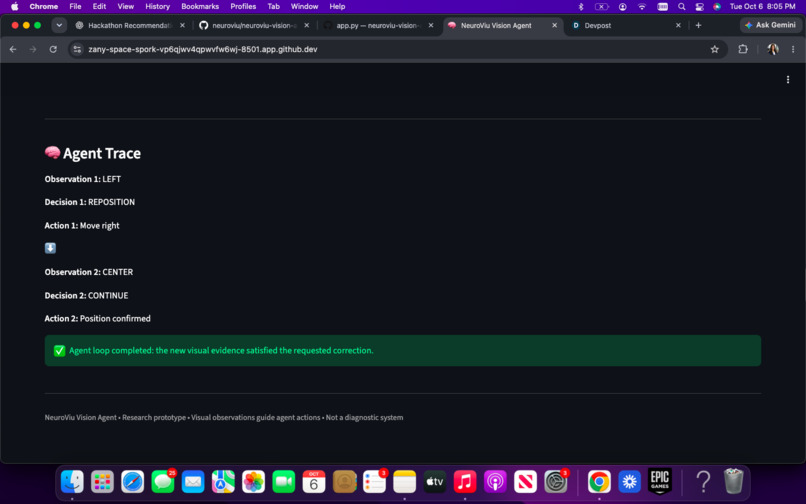806x504 pixels.
Task: Open Finder from the Dock
Action: tap(72, 482)
